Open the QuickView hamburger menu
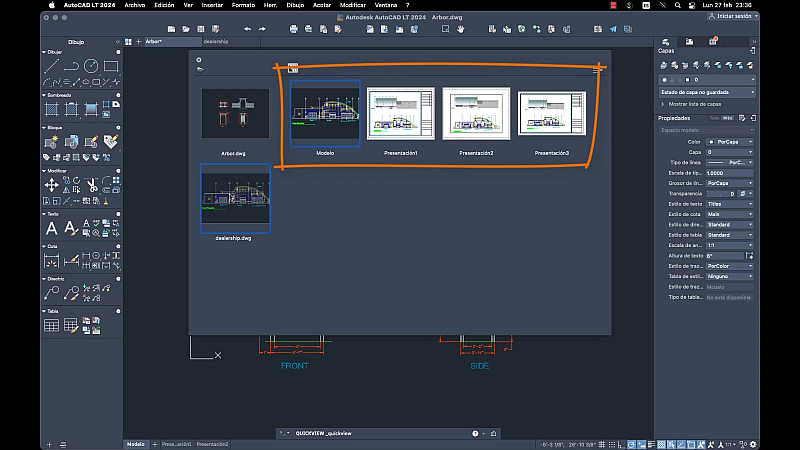 (x=596, y=71)
